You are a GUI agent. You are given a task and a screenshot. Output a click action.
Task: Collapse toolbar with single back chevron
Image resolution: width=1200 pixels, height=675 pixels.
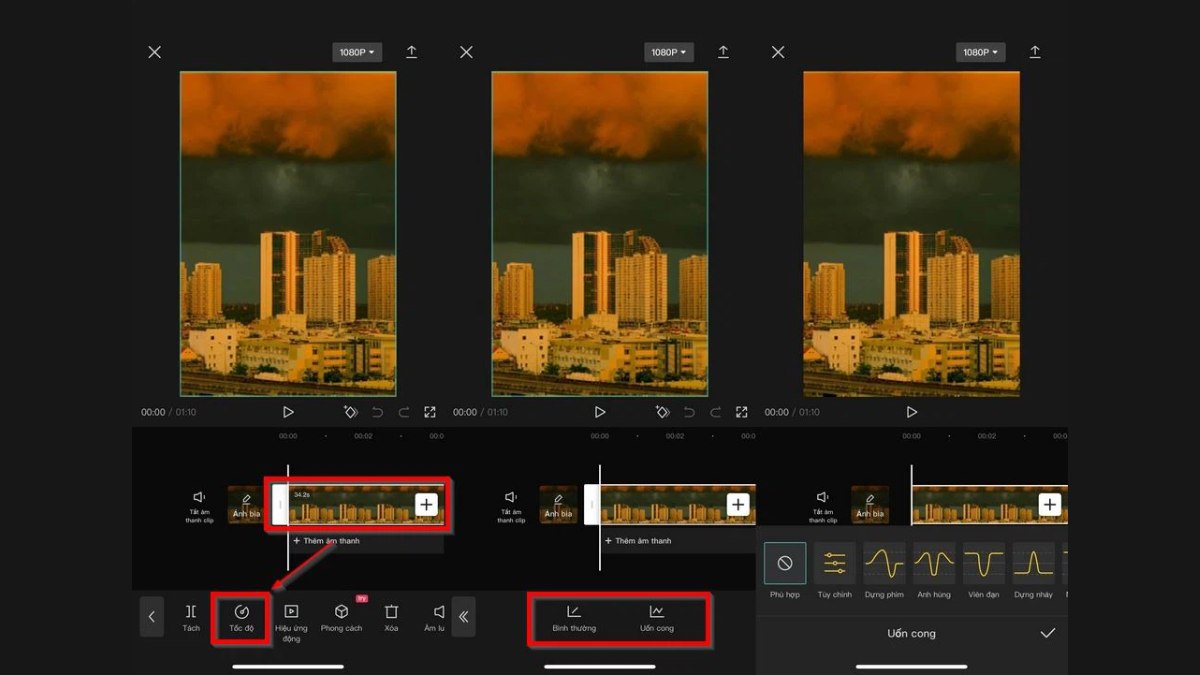152,617
